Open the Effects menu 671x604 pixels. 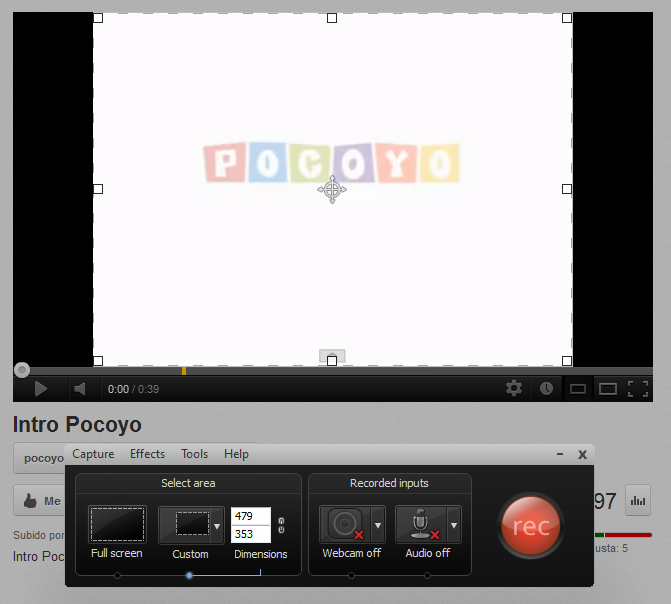click(x=147, y=454)
